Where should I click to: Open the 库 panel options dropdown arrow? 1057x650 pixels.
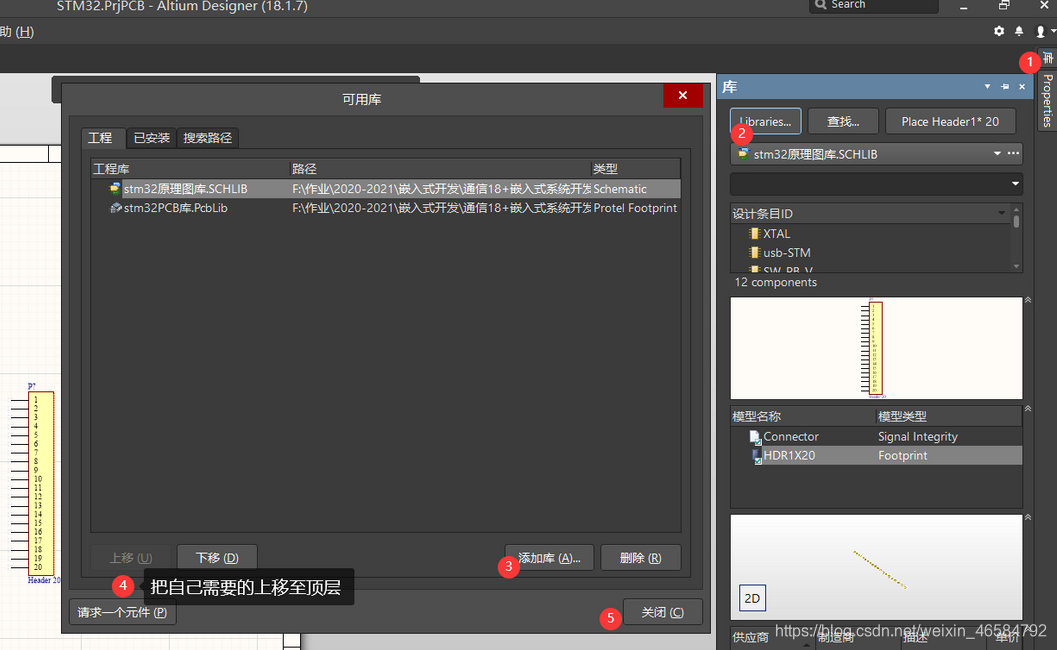tap(987, 86)
